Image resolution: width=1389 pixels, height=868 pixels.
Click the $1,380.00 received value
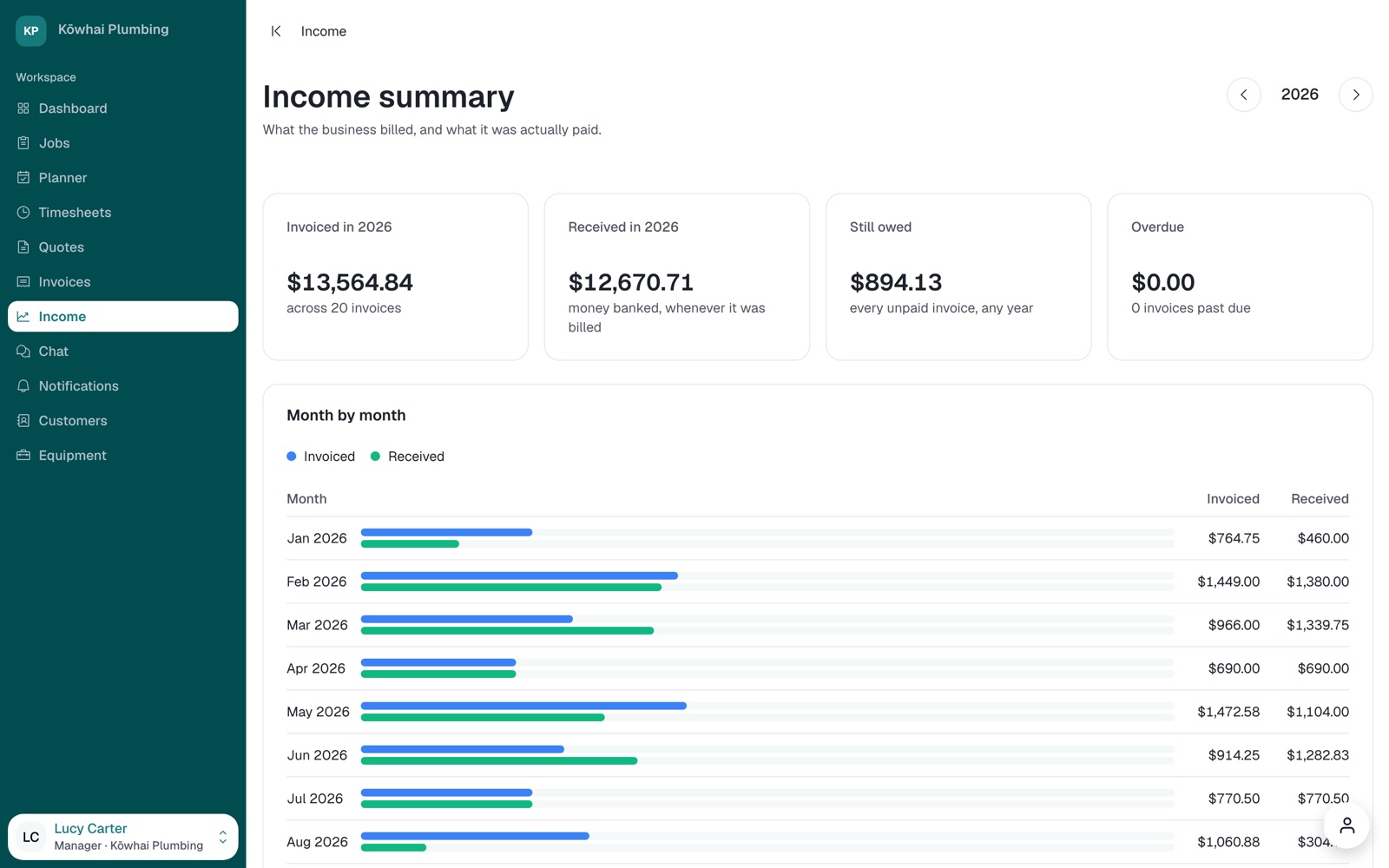click(1318, 582)
